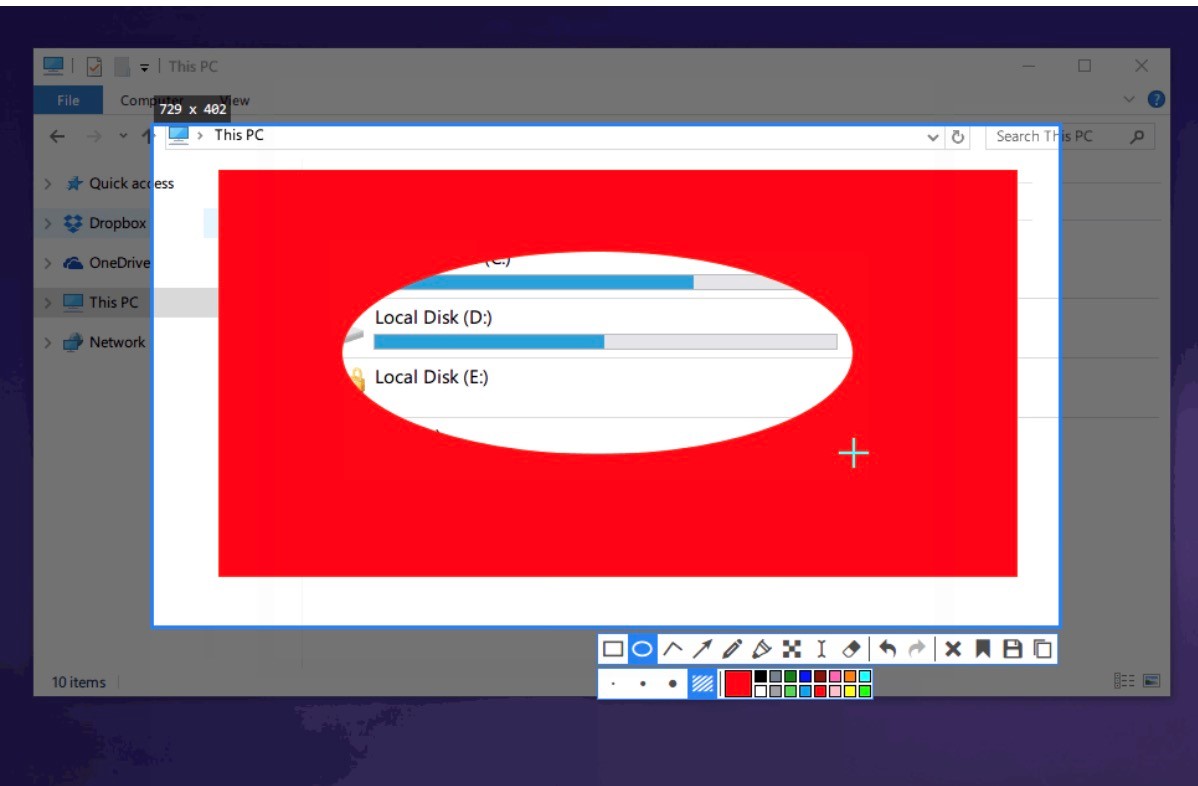Select the Eraser tool
Image resolution: width=1198 pixels, height=786 pixels.
pos(851,649)
